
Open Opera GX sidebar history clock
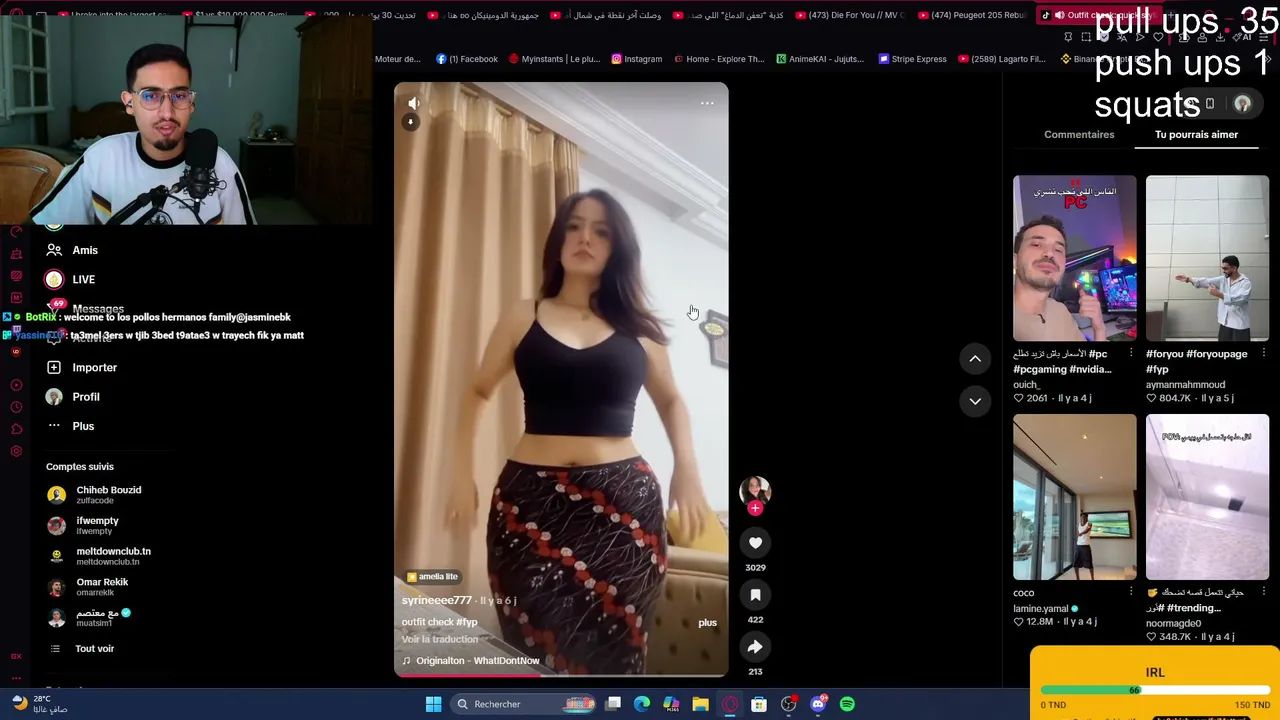[x=16, y=407]
